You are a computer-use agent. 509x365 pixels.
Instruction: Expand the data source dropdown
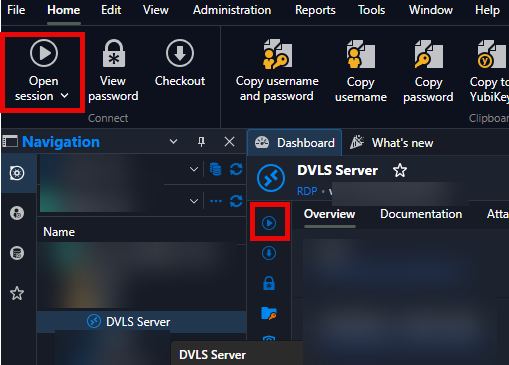point(194,169)
